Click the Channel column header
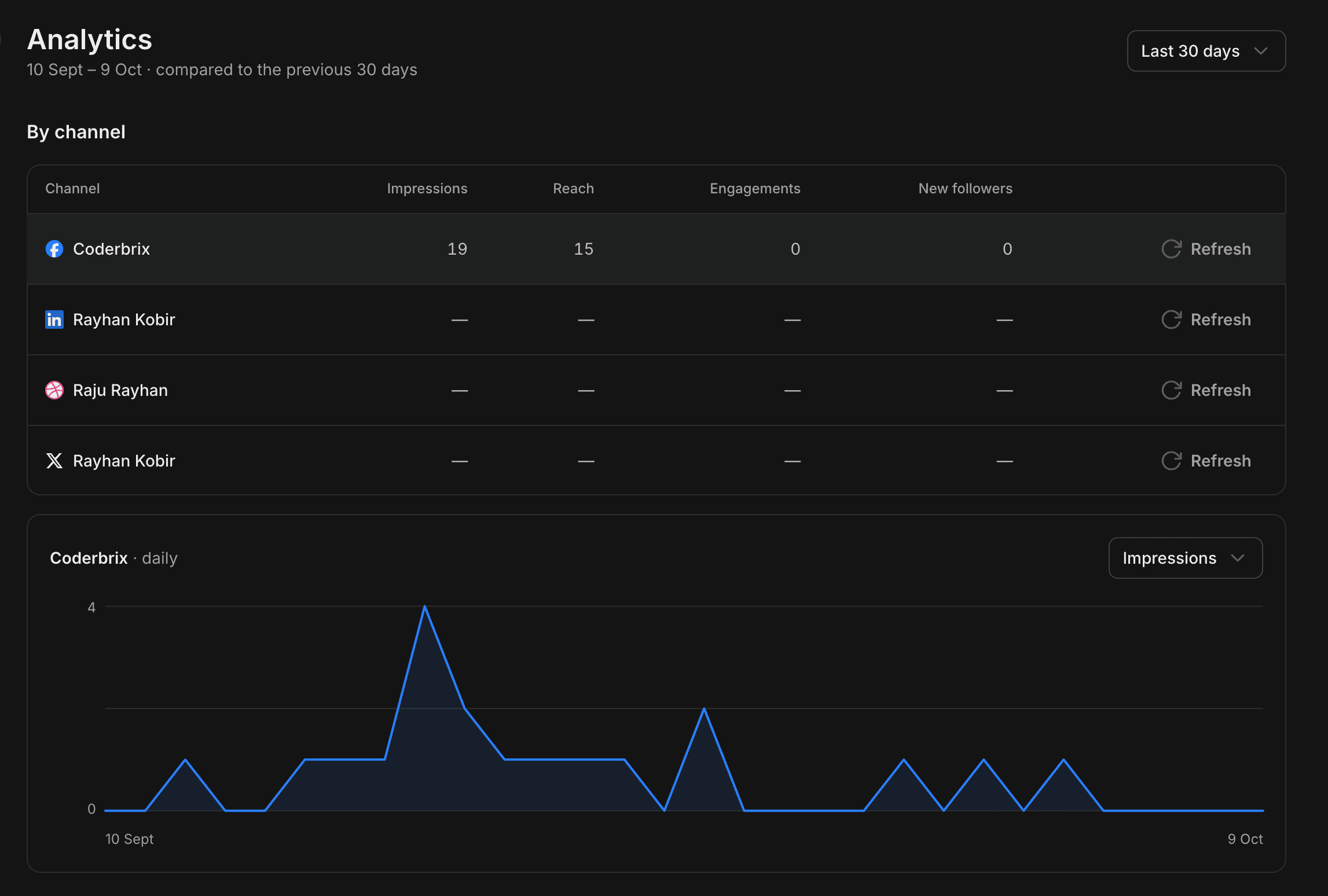Viewport: 1328px width, 896px height. pyautogui.click(x=72, y=189)
